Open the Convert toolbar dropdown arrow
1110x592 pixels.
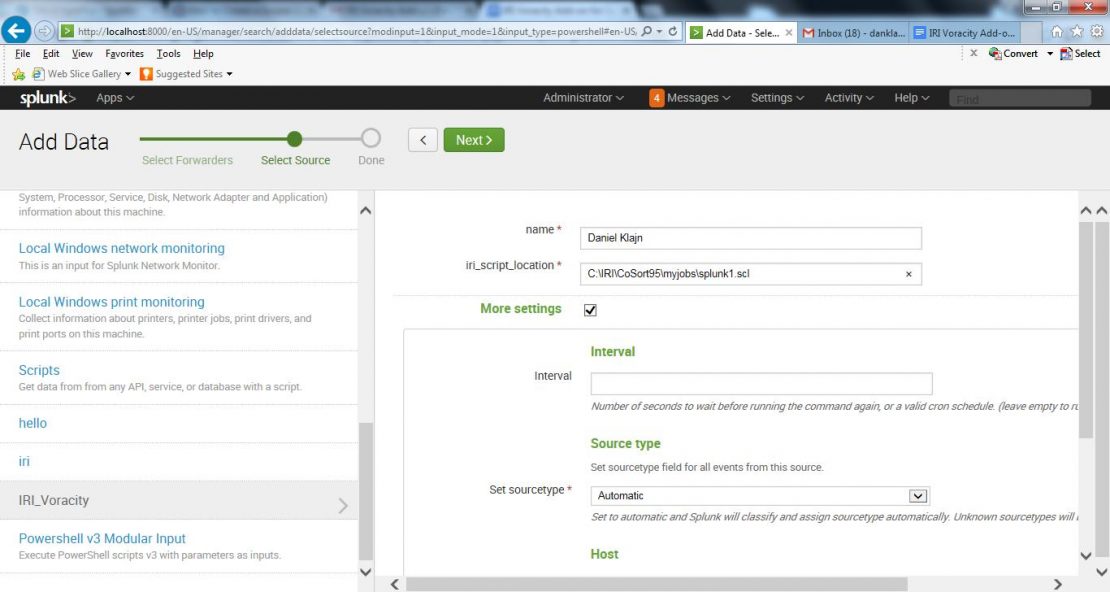[1050, 54]
